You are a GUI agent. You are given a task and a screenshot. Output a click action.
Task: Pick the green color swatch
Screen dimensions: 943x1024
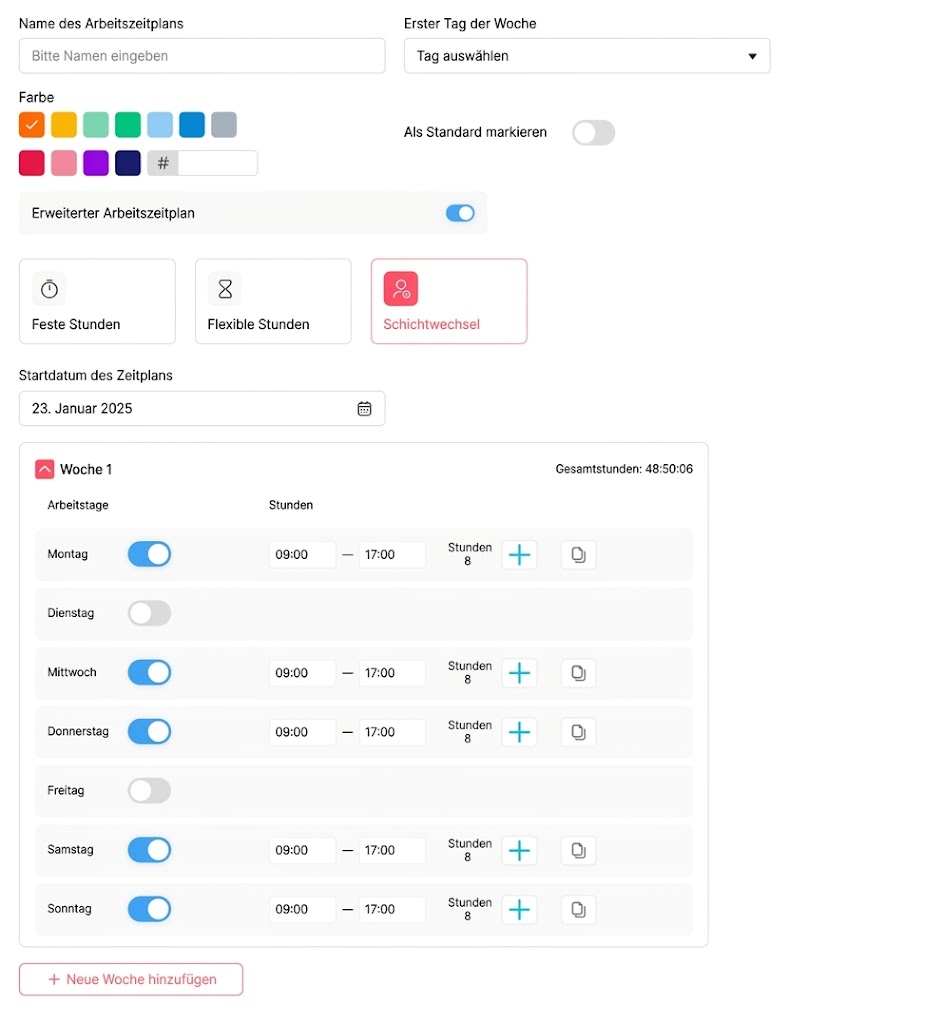[x=128, y=125]
